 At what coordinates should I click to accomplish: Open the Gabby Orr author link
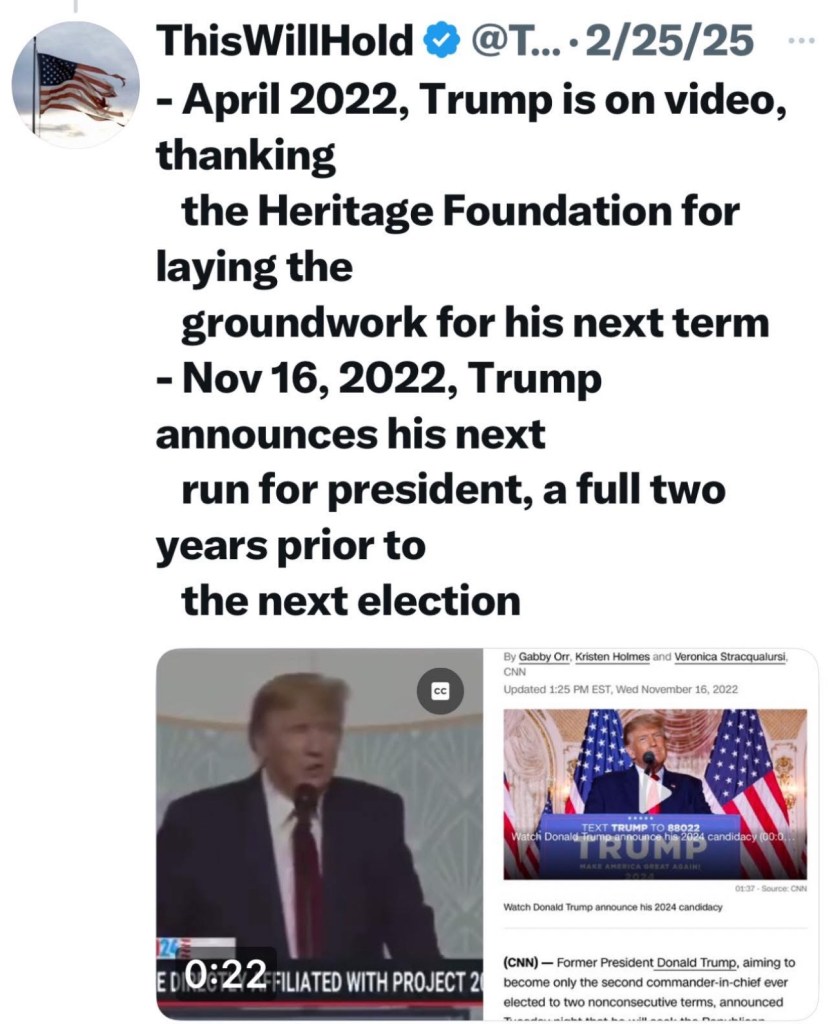pyautogui.click(x=544, y=657)
